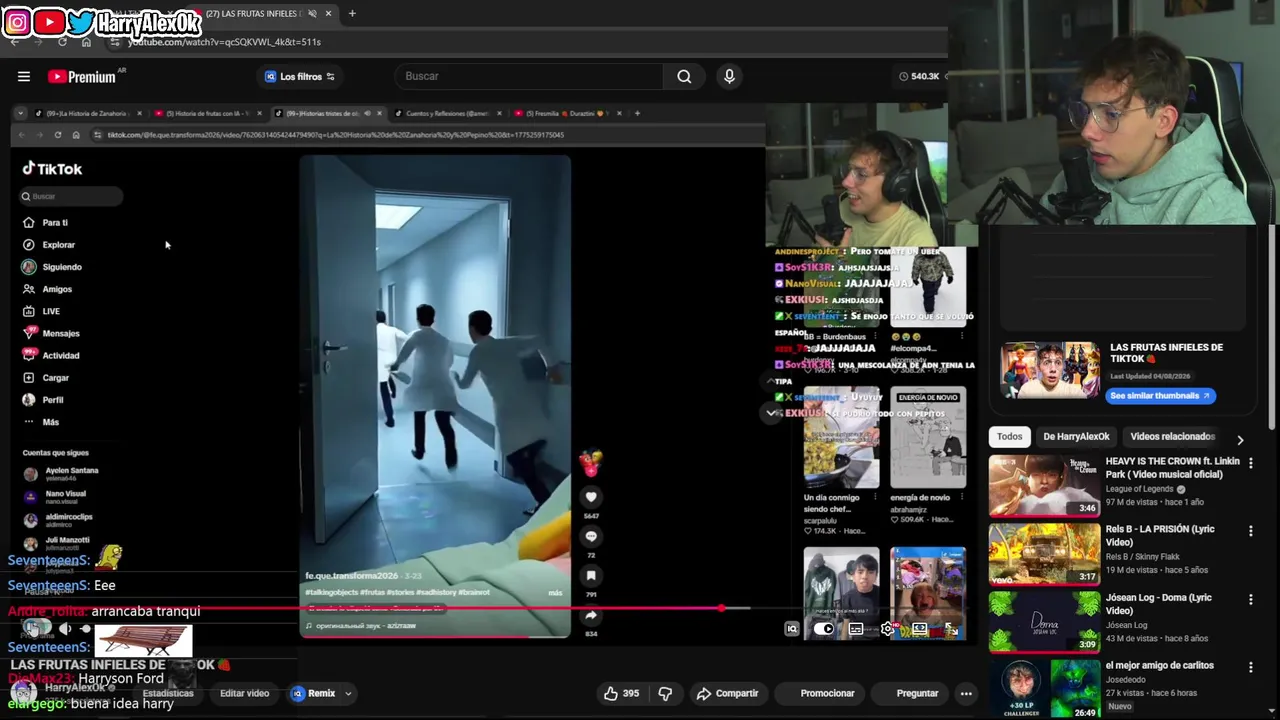Screen dimensions: 1280x720
Task: Show more chips with right chevron
Action: [x=1240, y=440]
